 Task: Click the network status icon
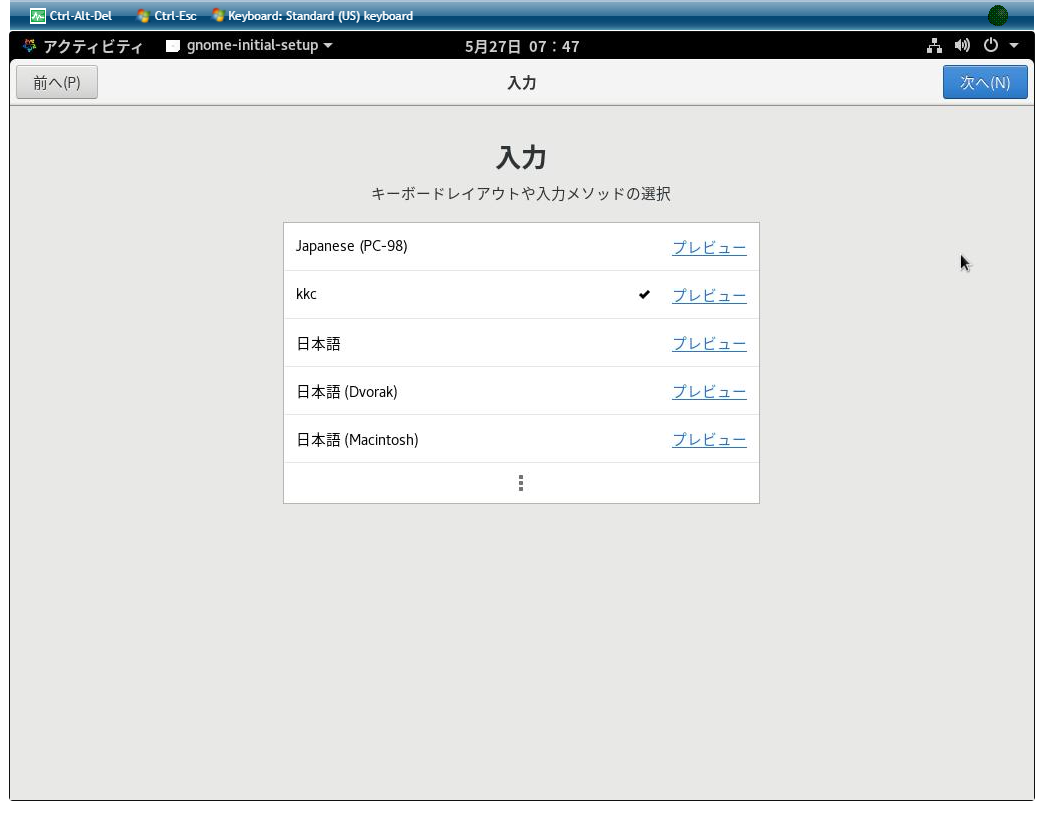[934, 46]
